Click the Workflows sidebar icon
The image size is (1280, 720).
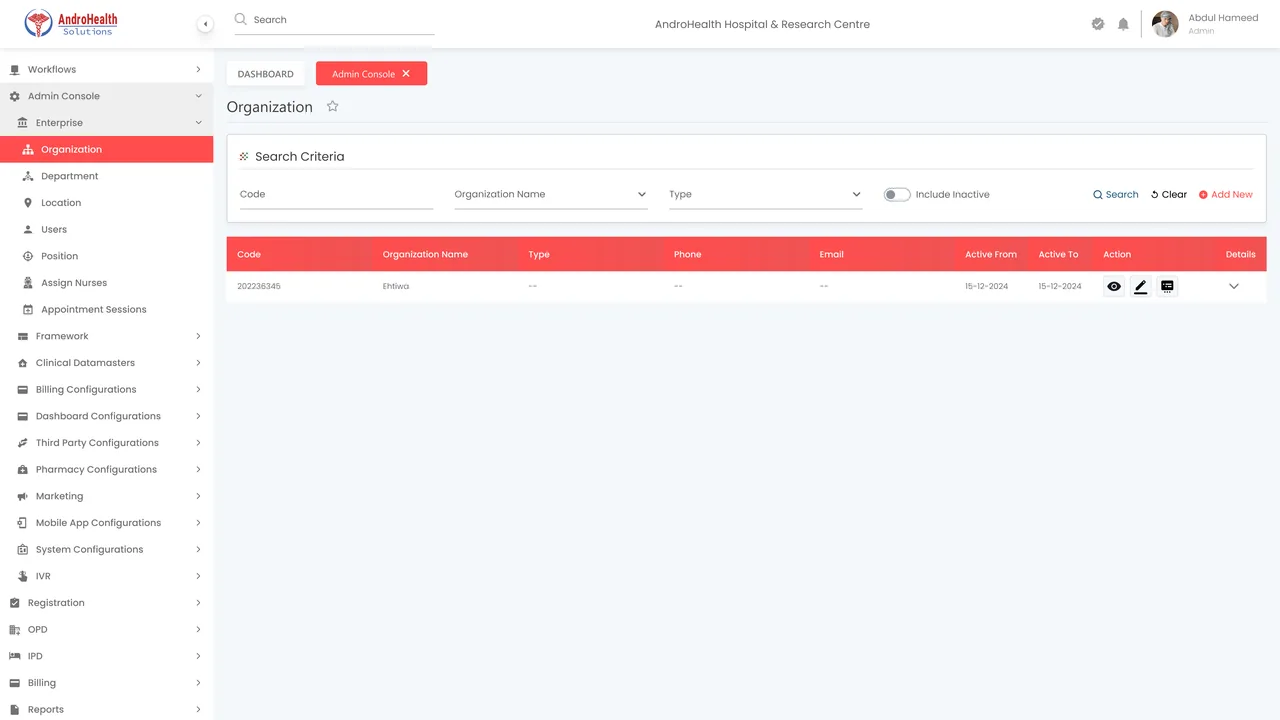pos(15,70)
